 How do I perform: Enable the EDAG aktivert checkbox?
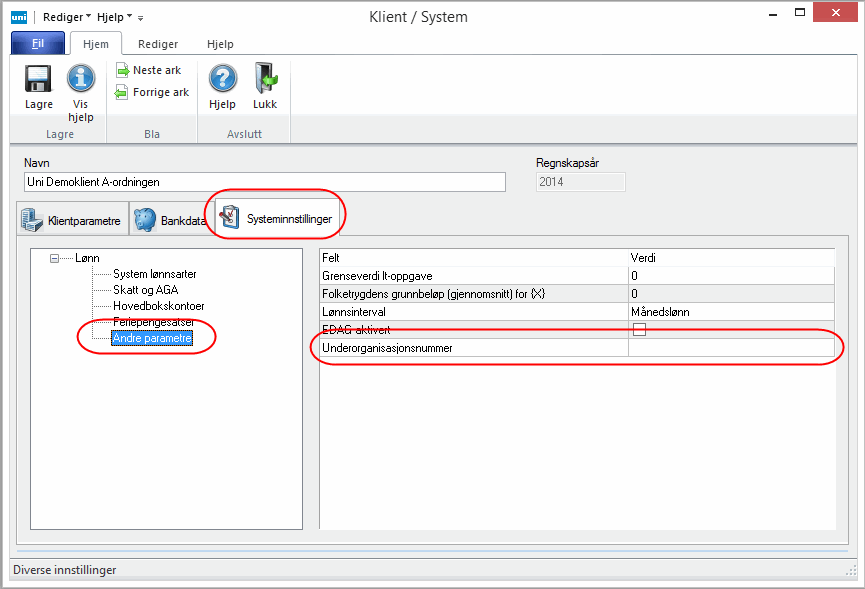tap(640, 330)
